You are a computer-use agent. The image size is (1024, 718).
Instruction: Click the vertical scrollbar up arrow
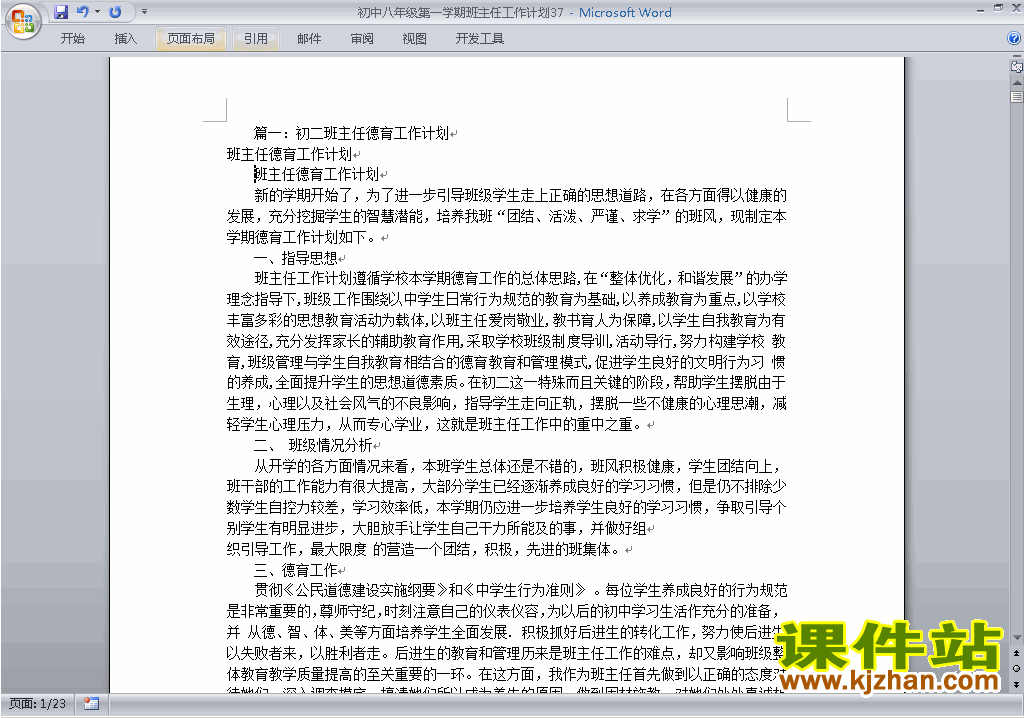[1017, 83]
